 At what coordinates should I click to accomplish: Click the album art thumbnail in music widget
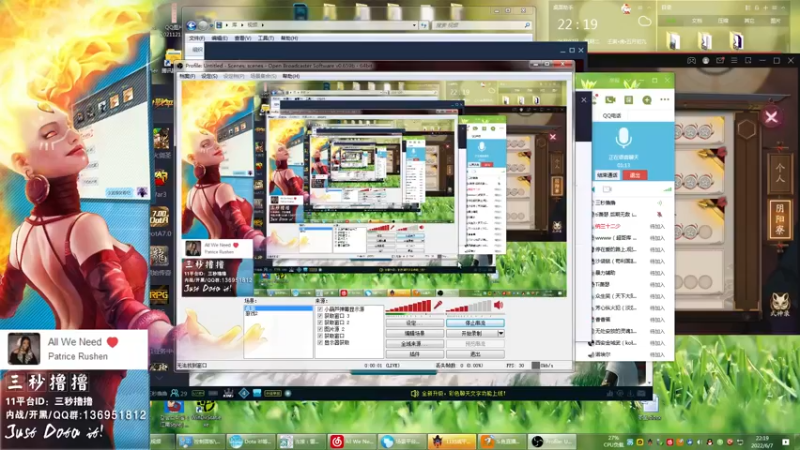pyautogui.click(x=24, y=349)
